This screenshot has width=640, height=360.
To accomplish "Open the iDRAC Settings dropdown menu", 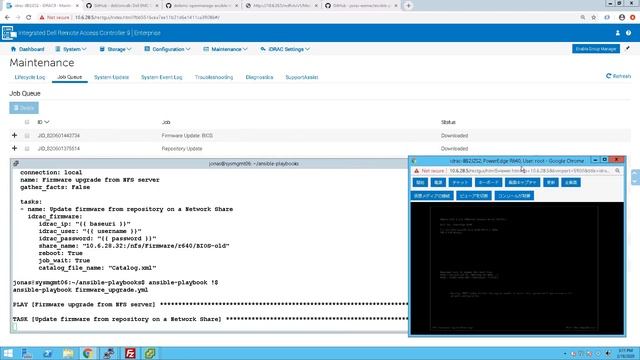I will tap(285, 49).
